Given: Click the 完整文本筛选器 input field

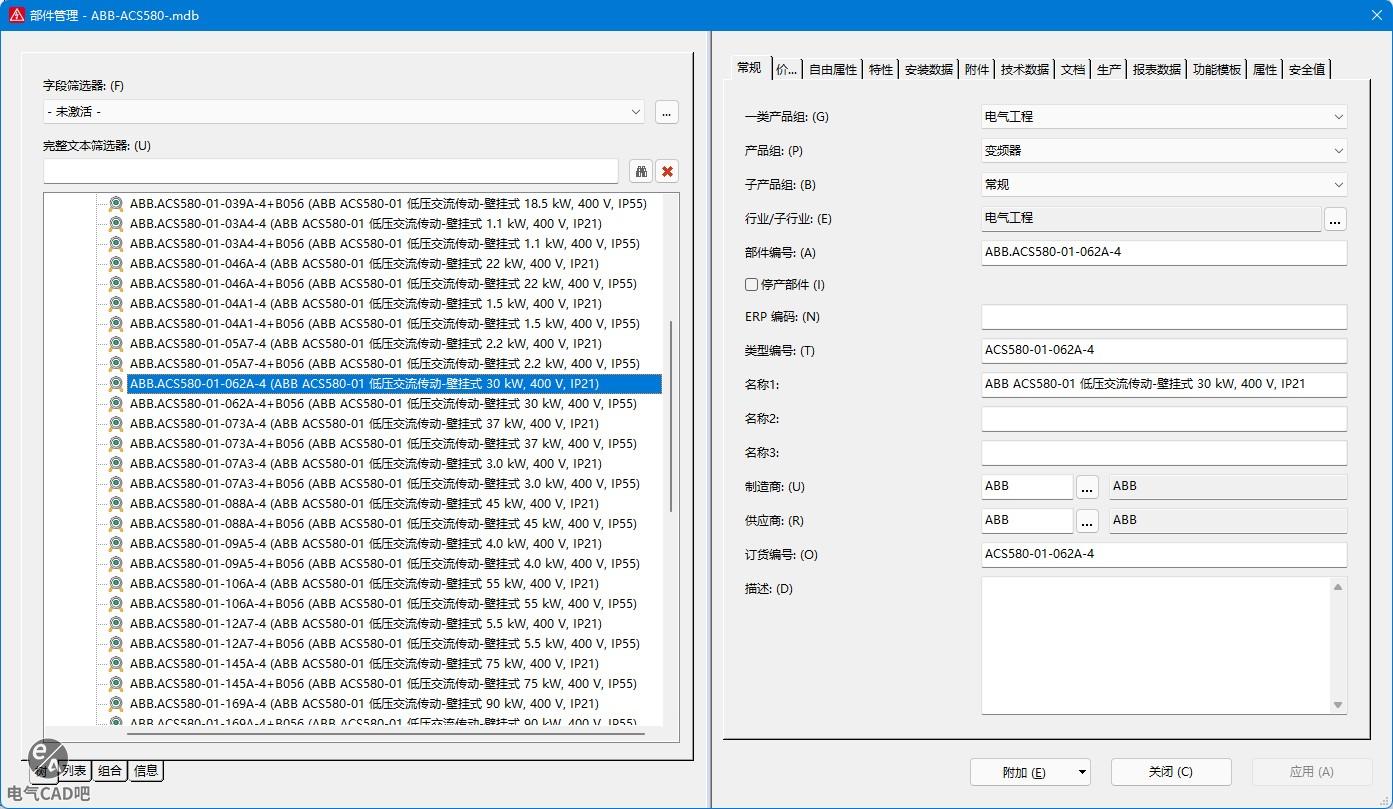Looking at the screenshot, I should (331, 171).
